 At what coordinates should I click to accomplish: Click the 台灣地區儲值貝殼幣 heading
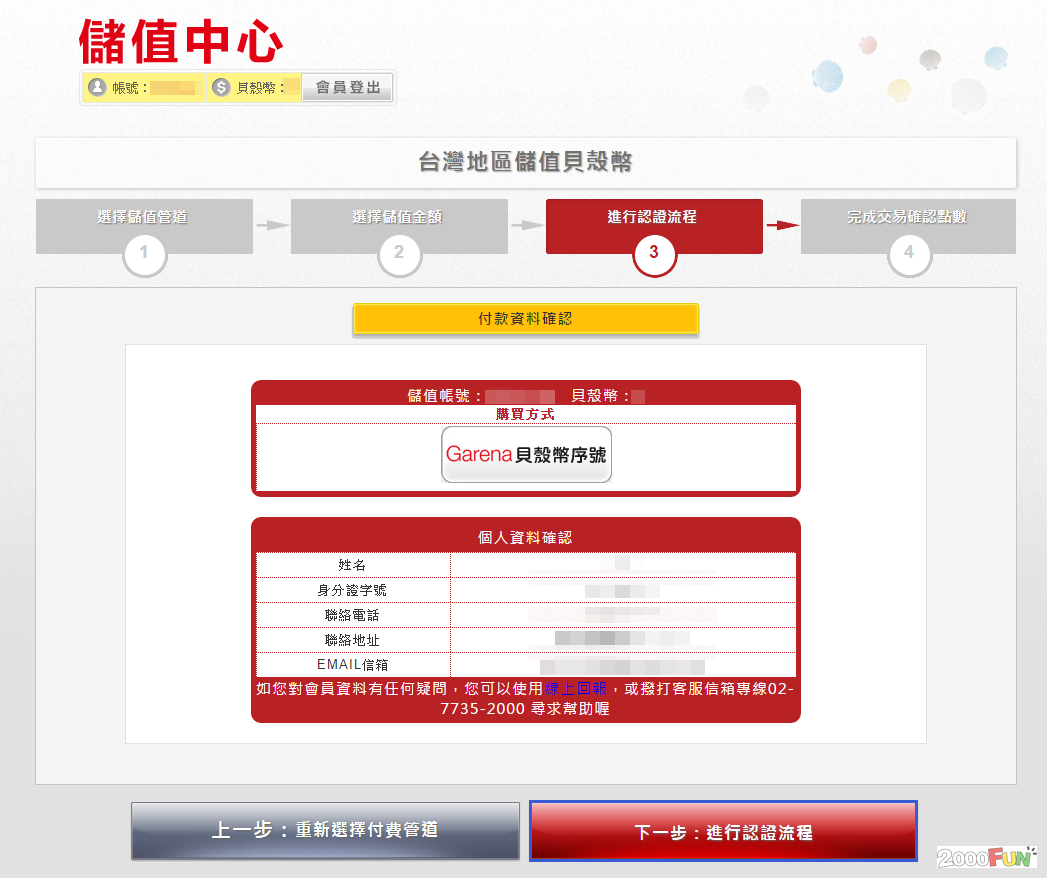(526, 162)
